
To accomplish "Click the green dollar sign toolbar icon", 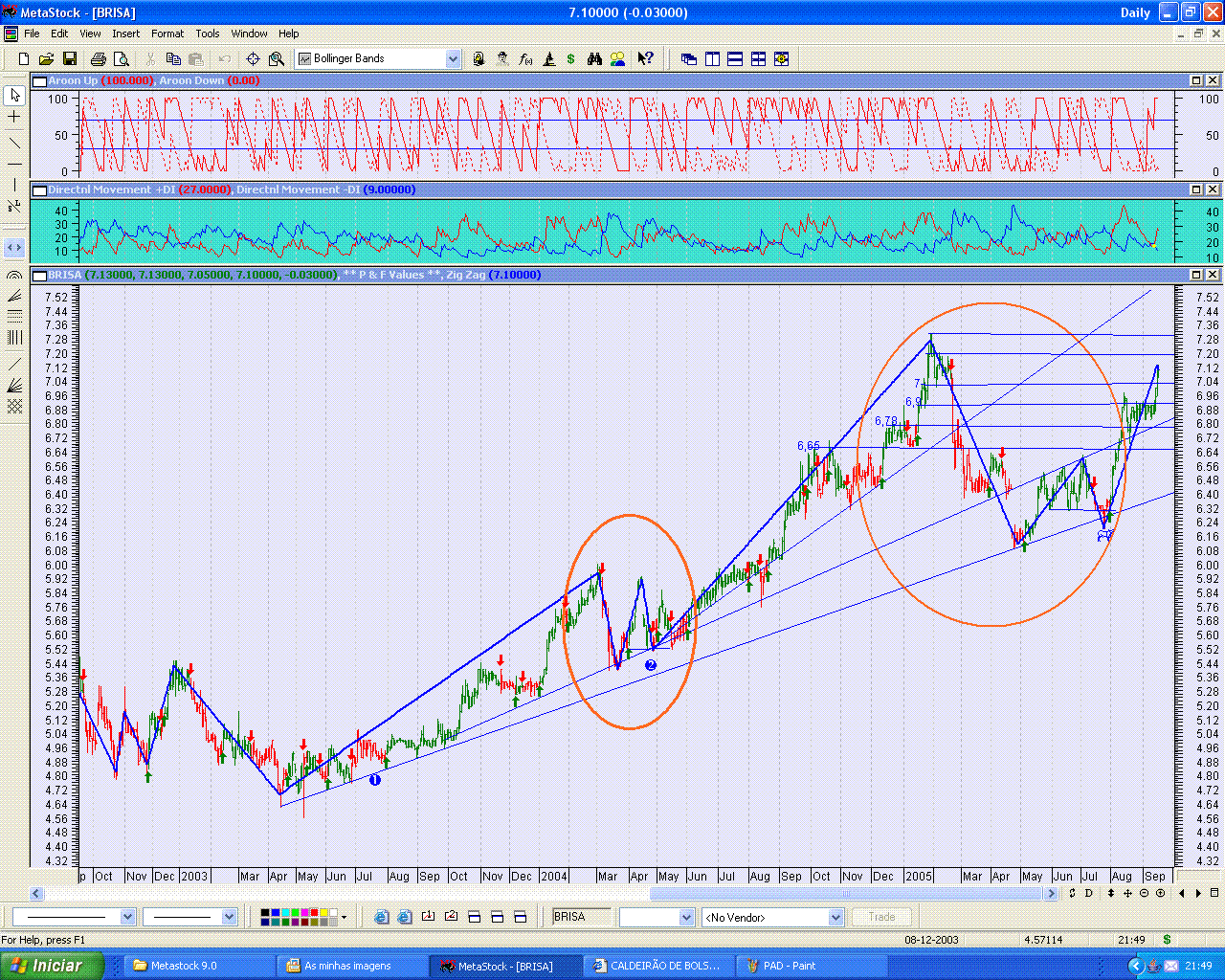I will click(571, 59).
